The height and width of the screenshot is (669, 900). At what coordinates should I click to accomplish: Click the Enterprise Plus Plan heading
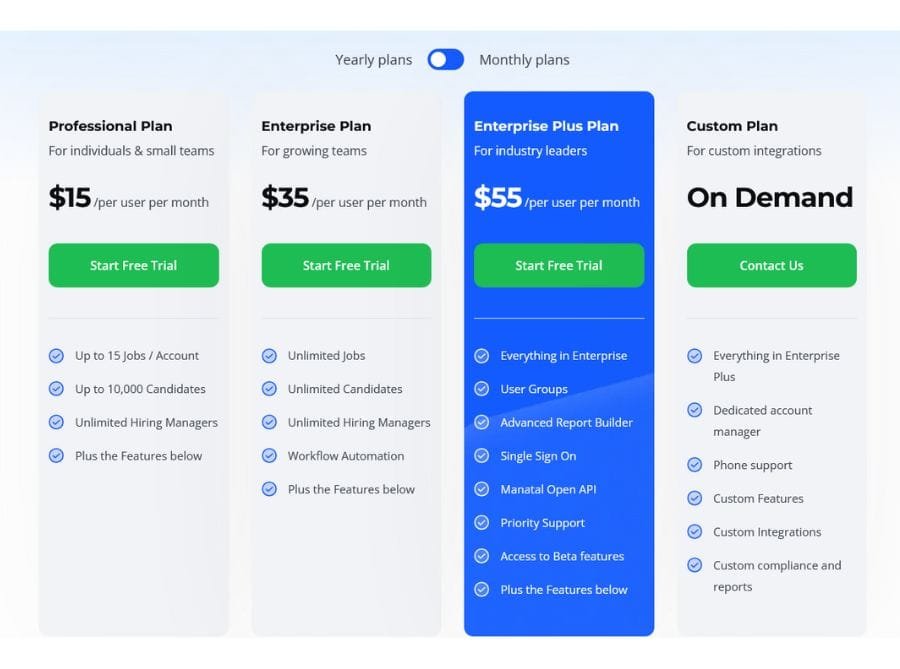tap(546, 126)
